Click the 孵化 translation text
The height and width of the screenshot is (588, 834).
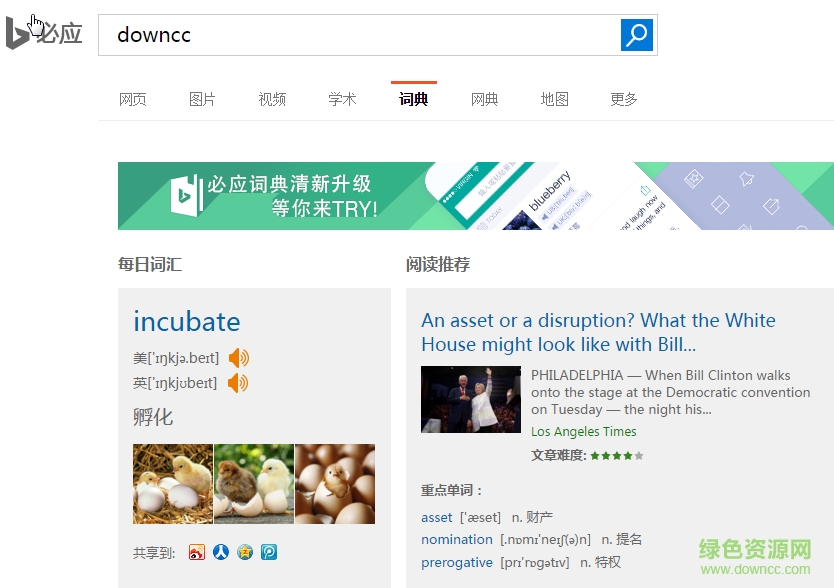(x=153, y=417)
